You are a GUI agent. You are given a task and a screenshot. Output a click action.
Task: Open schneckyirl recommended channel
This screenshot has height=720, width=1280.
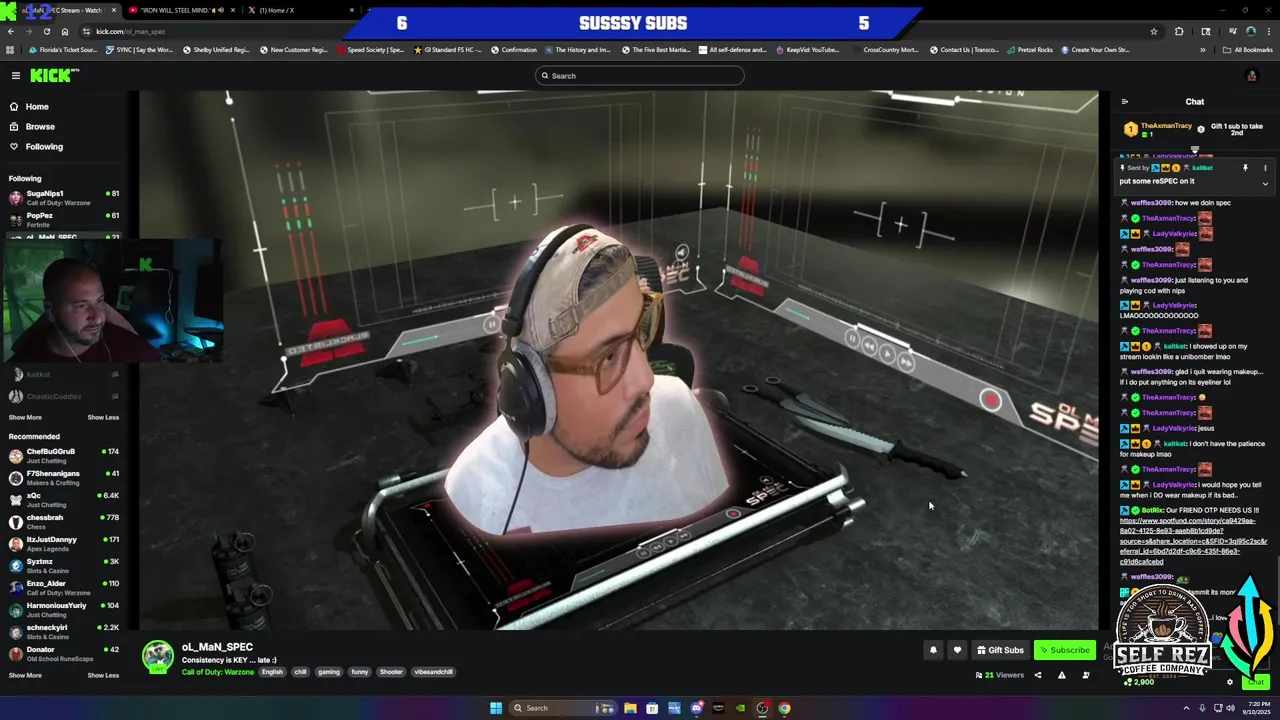click(x=62, y=631)
